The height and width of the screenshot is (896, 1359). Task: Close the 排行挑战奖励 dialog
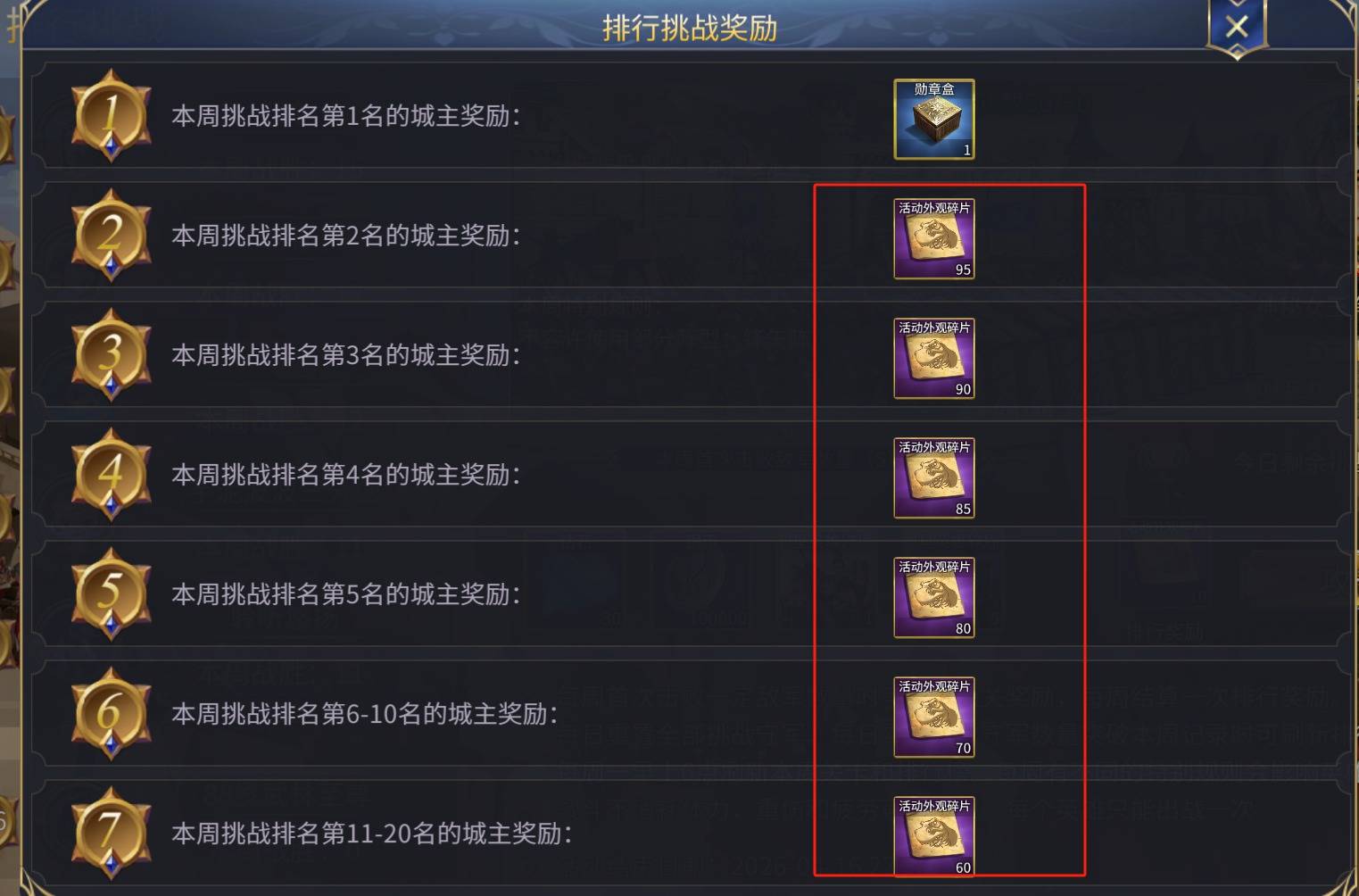pos(1237,27)
